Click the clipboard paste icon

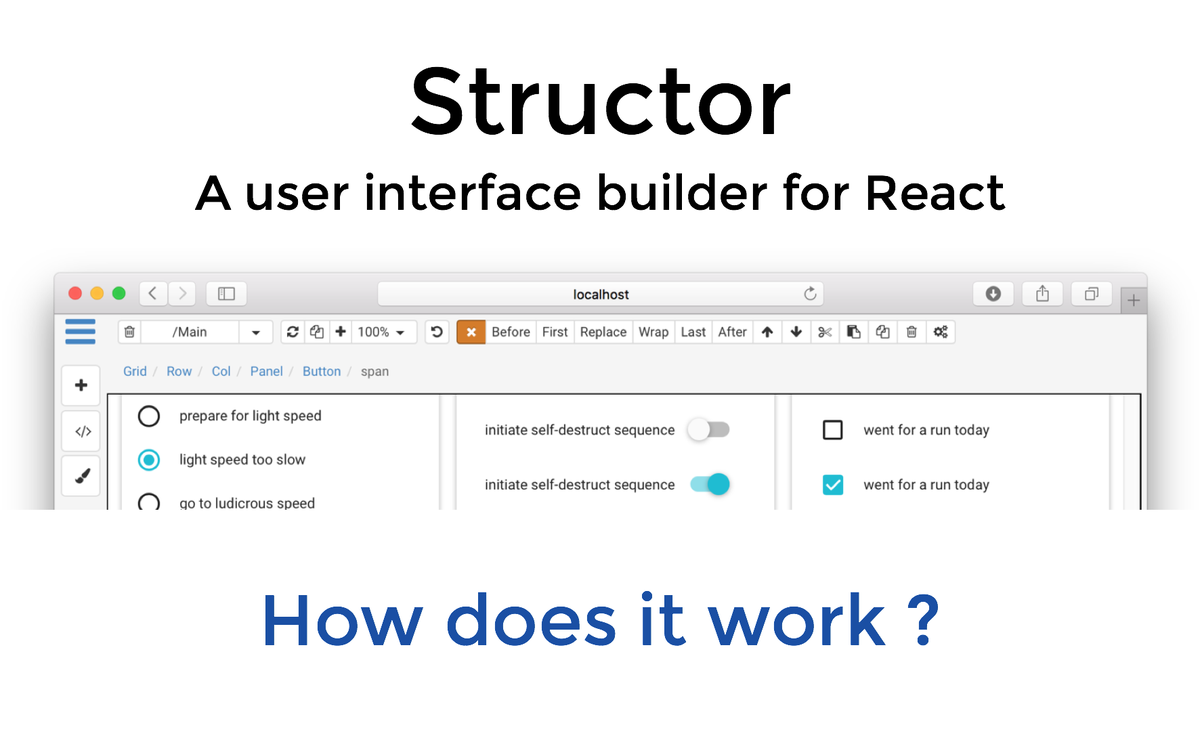coord(854,332)
